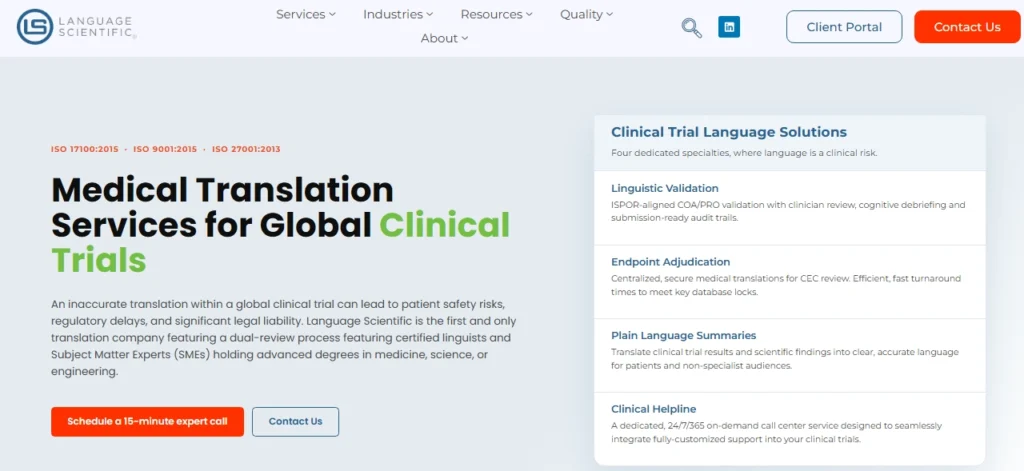Click the Clinical Trial Language Solutions heading

pos(729,132)
